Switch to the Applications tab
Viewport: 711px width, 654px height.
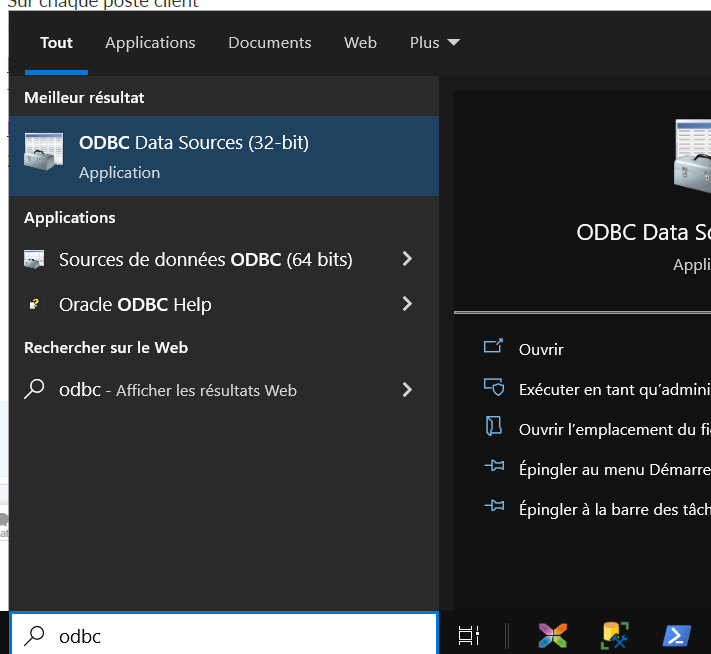point(150,43)
